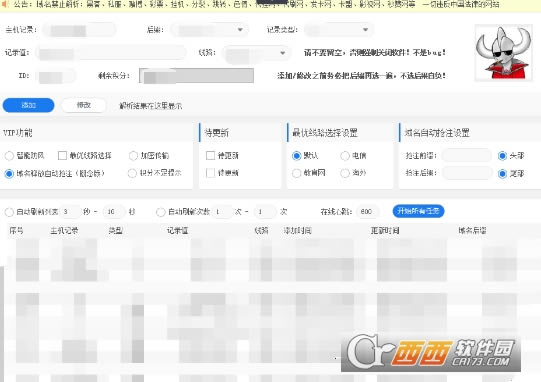Click the 更新时间 column header

pos(385,231)
